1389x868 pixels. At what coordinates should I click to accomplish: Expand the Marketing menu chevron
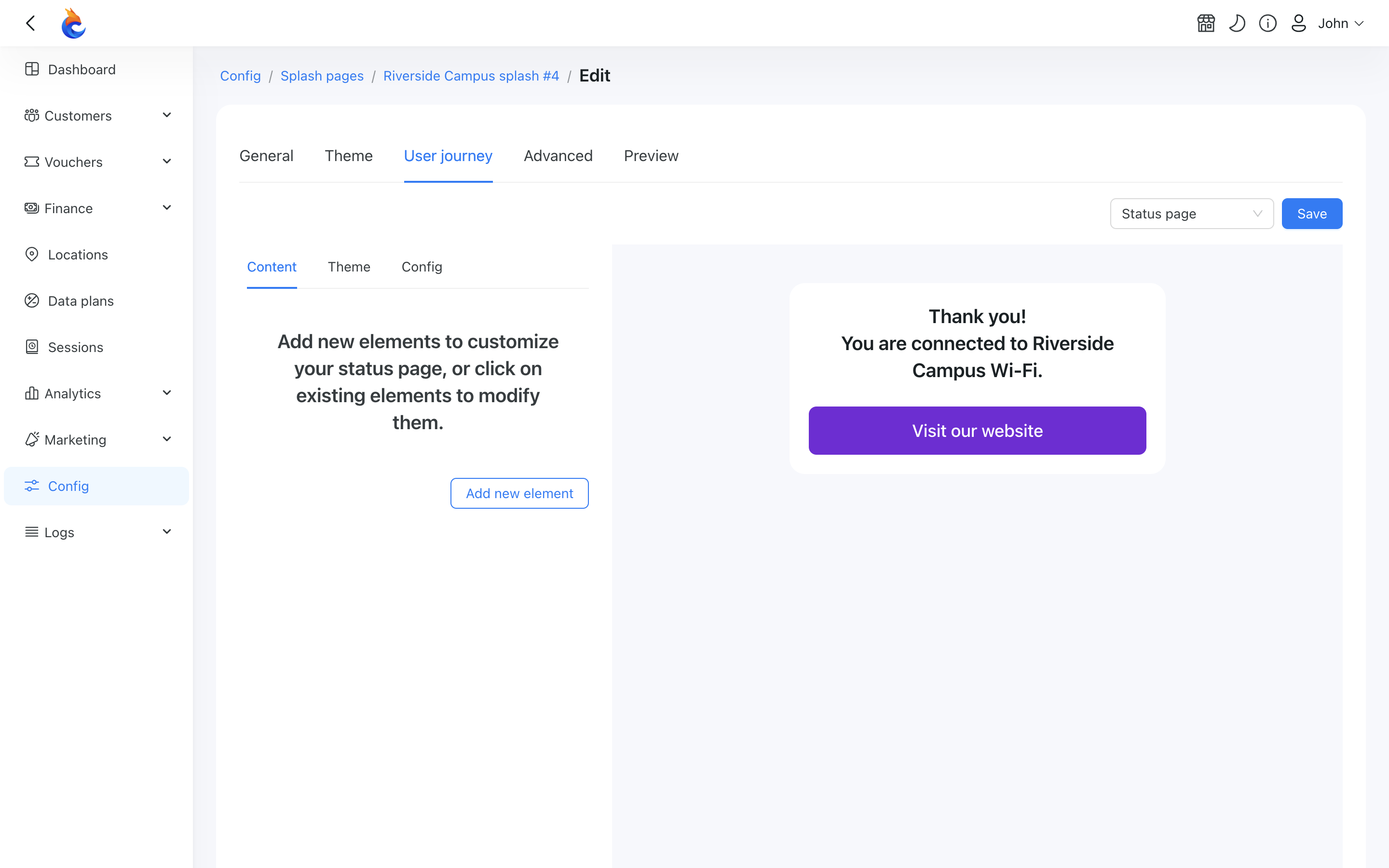(x=167, y=439)
